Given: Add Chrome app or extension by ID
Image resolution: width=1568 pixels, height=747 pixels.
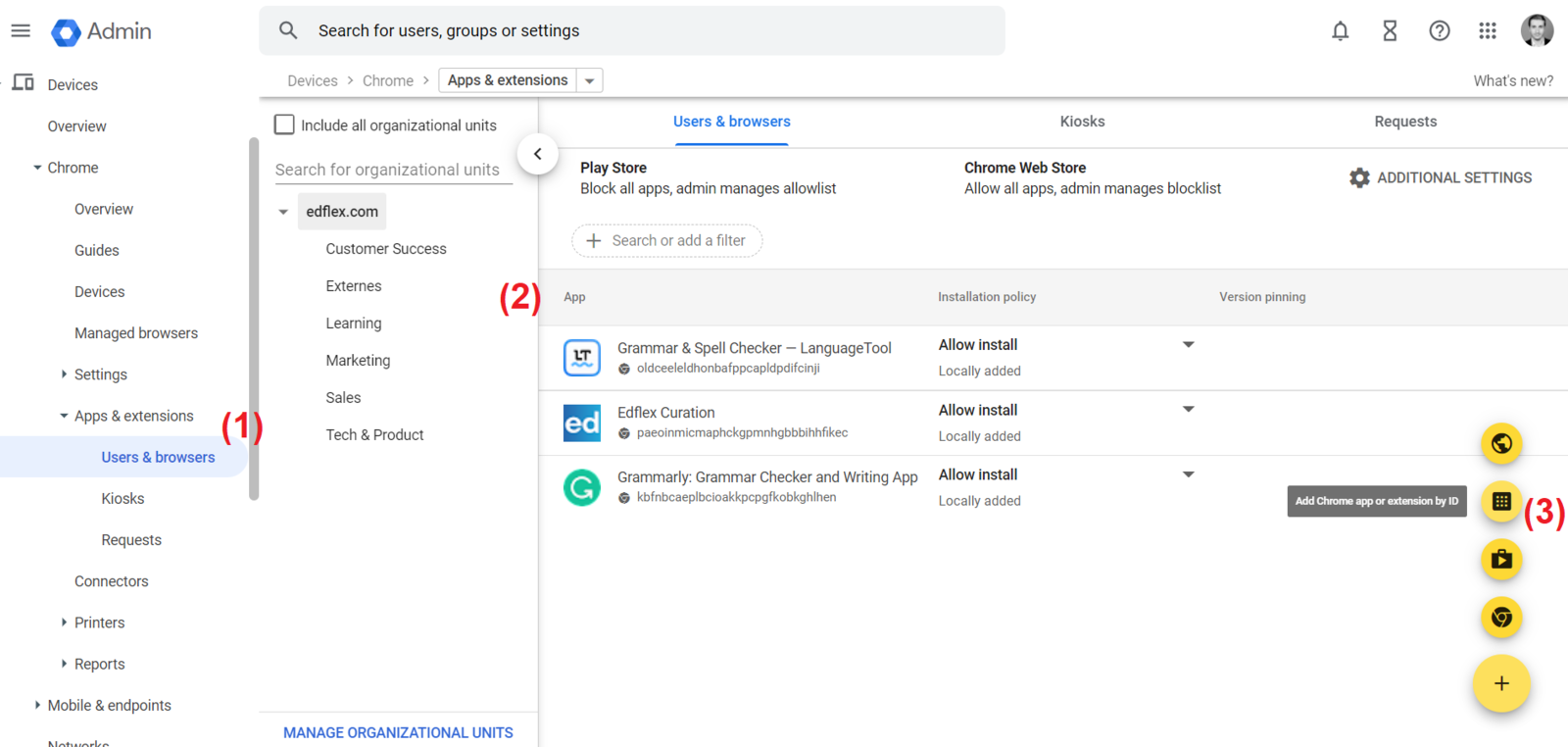Looking at the screenshot, I should (x=1501, y=501).
